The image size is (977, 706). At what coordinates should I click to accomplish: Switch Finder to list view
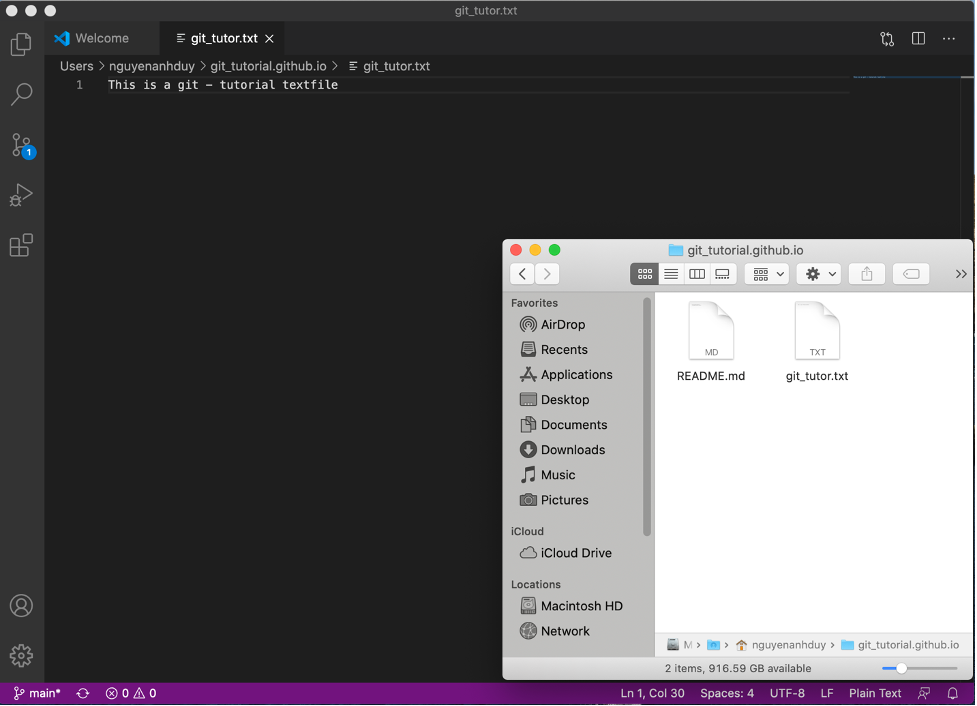coord(671,274)
